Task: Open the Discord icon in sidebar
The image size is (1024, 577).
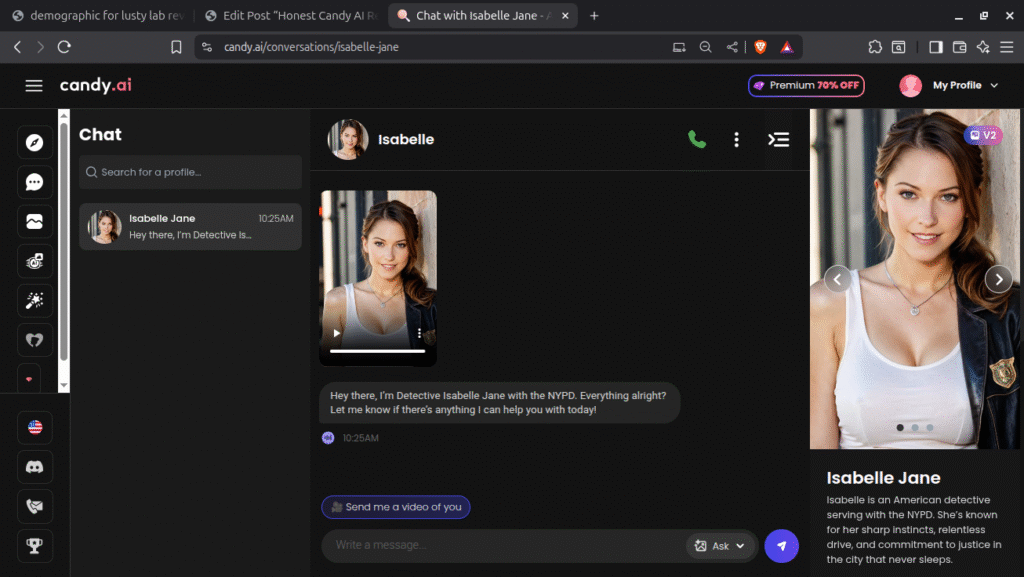Action: (35, 467)
